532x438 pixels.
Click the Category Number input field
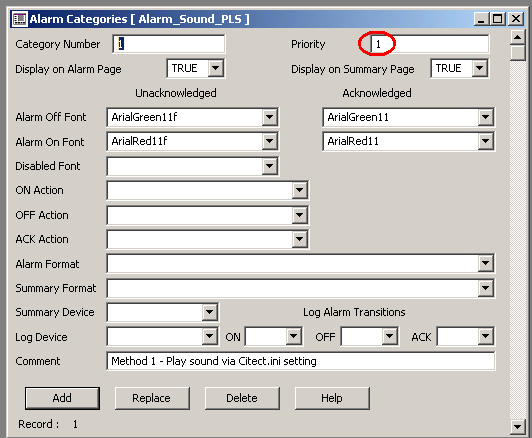[169, 44]
